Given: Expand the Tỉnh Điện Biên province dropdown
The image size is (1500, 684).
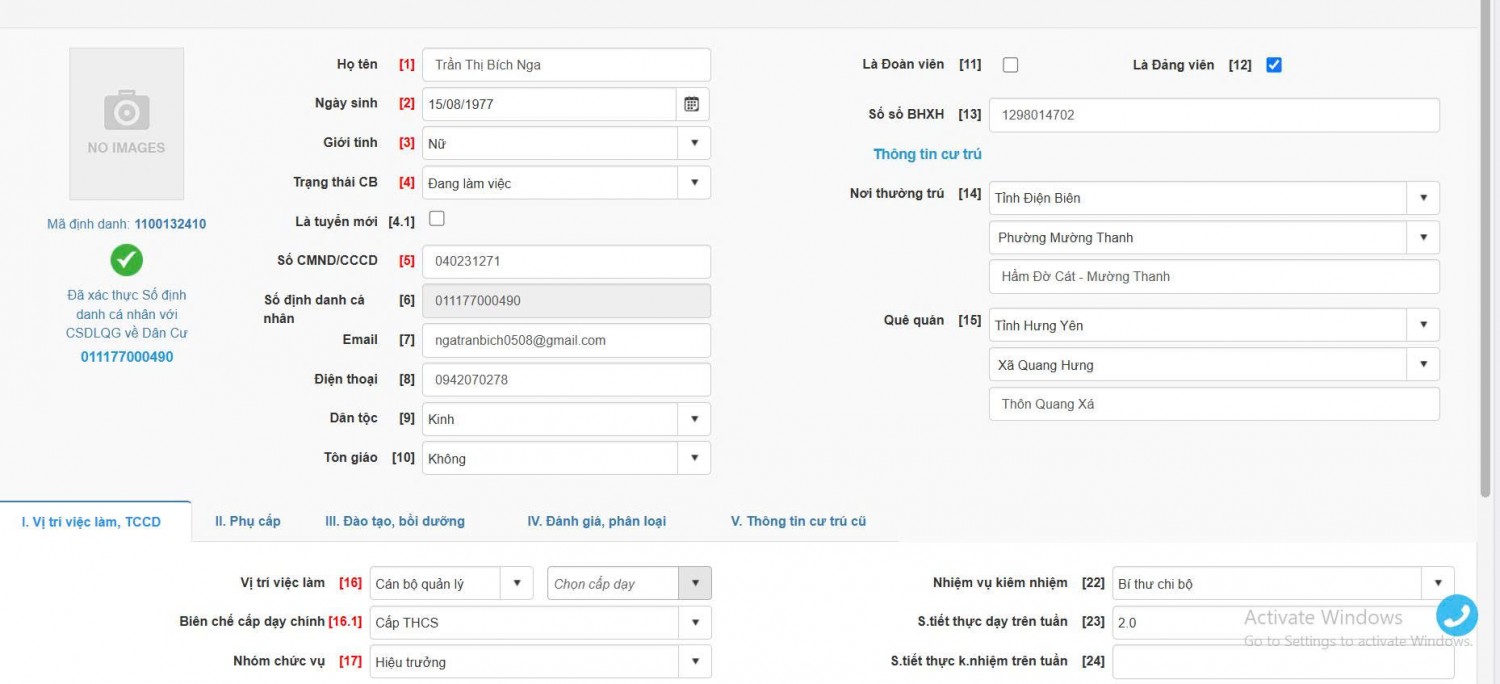Looking at the screenshot, I should (x=1422, y=198).
